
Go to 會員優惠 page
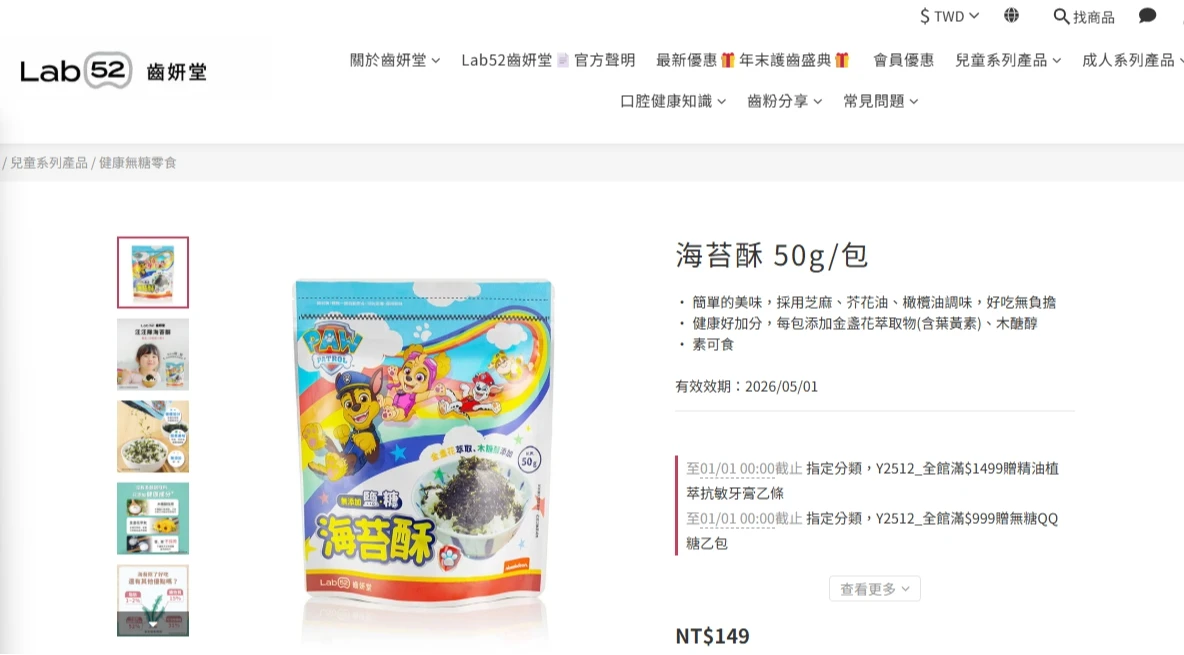(x=903, y=60)
